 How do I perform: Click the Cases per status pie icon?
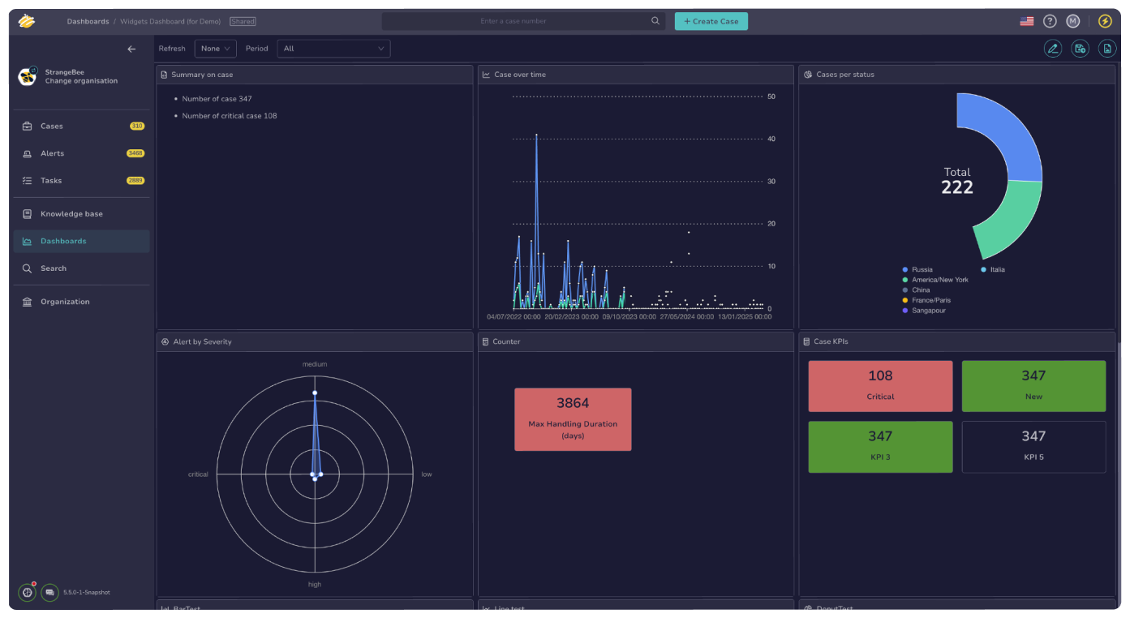[x=808, y=74]
